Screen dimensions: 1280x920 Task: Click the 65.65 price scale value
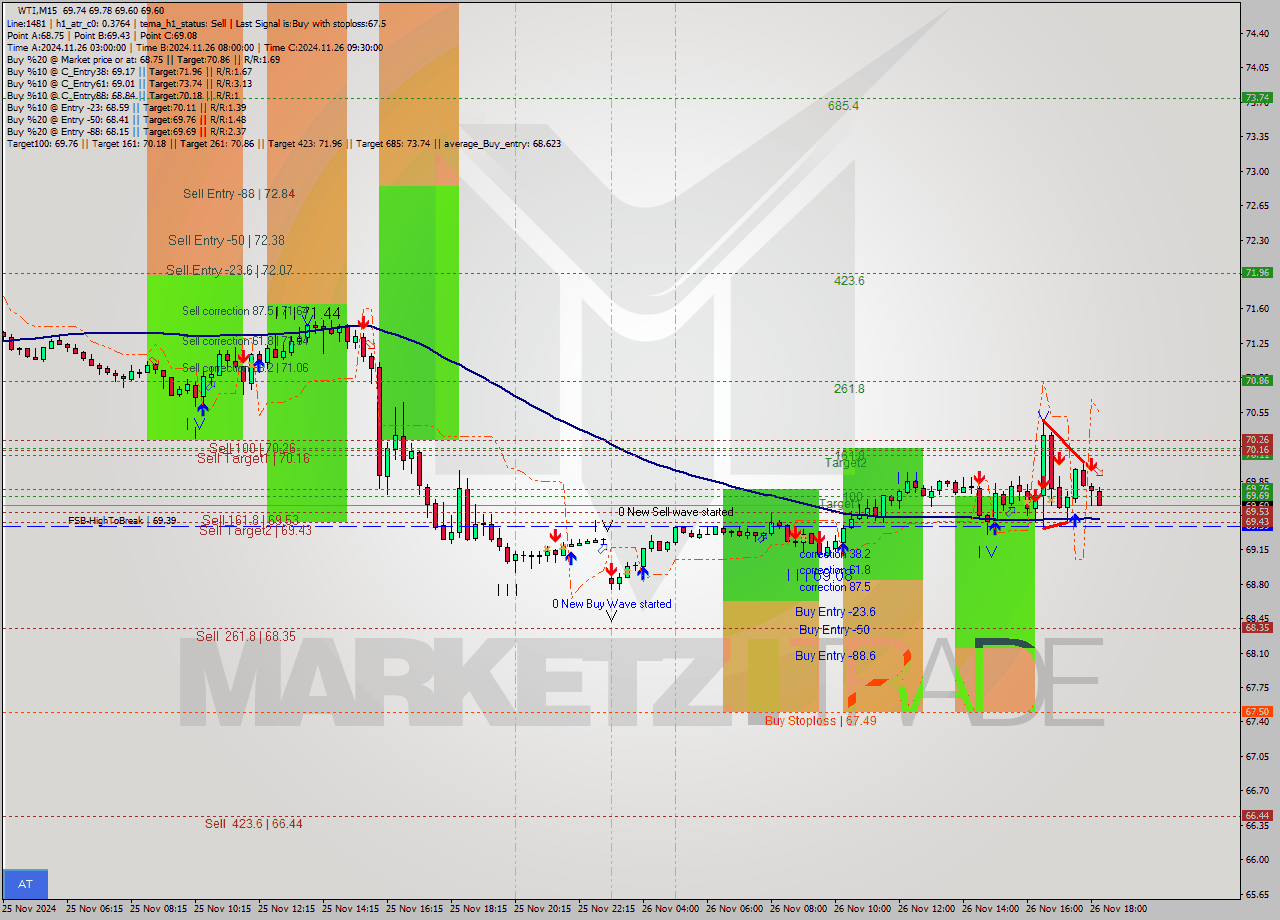click(1257, 894)
